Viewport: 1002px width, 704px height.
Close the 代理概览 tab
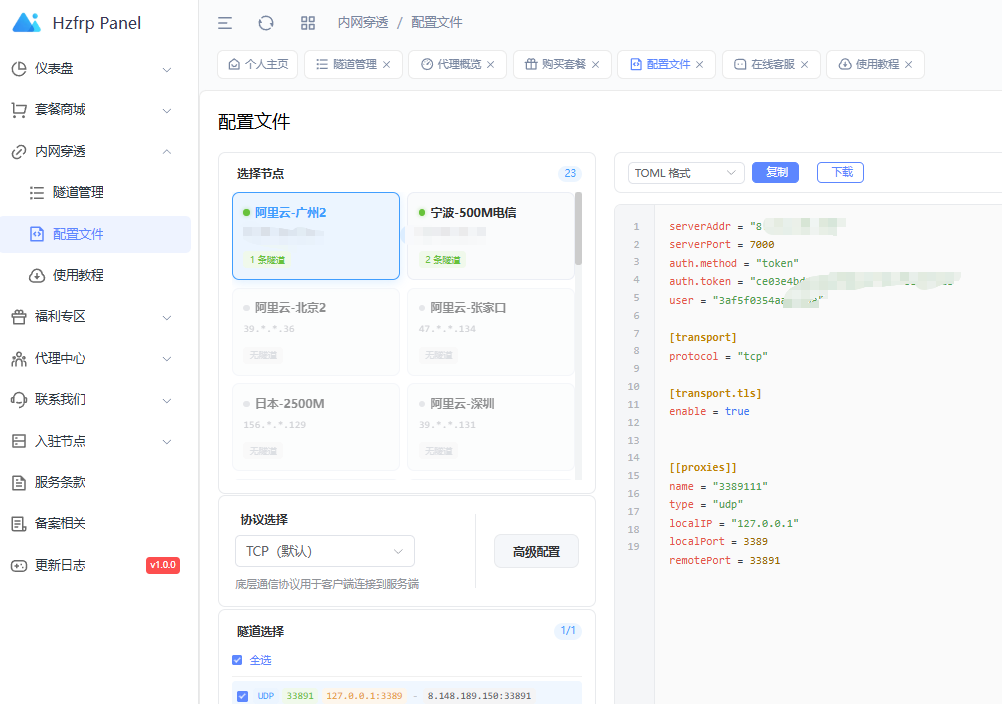[491, 65]
